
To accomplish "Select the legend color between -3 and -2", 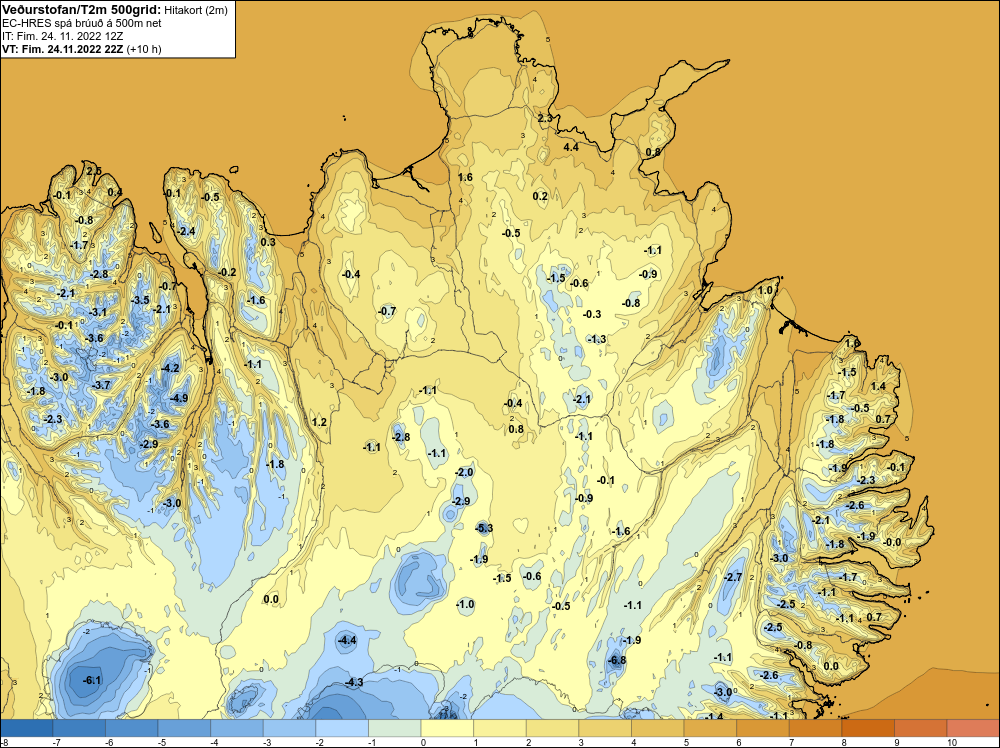I will tap(290, 728).
